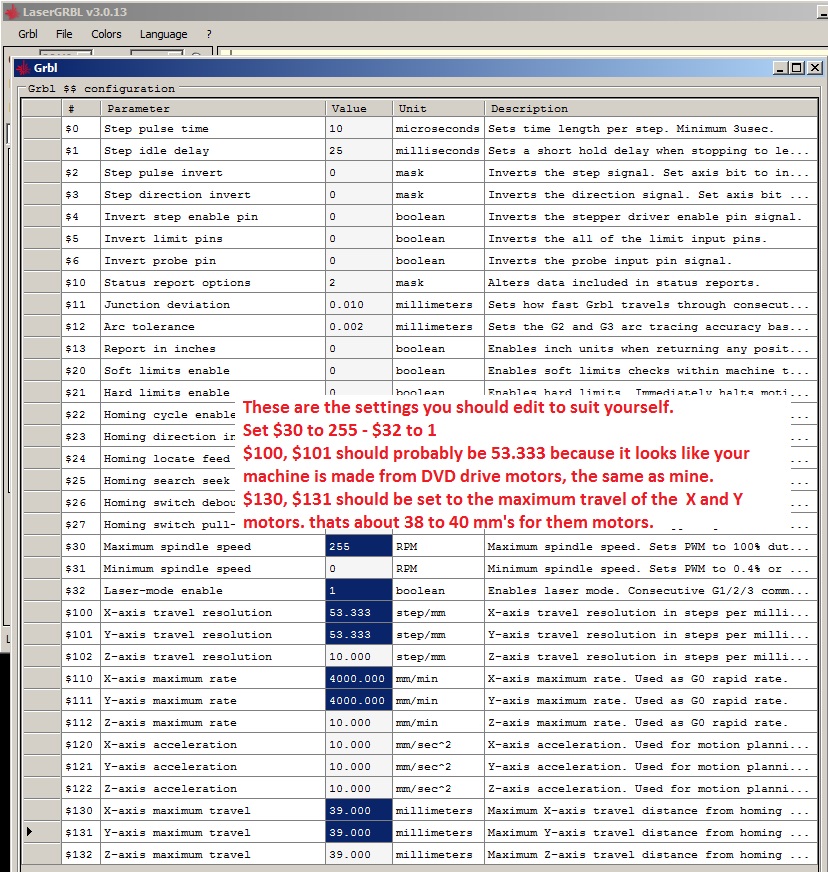828x872 pixels.
Task: Click the $10 Status report options value 2
Action: (359, 283)
